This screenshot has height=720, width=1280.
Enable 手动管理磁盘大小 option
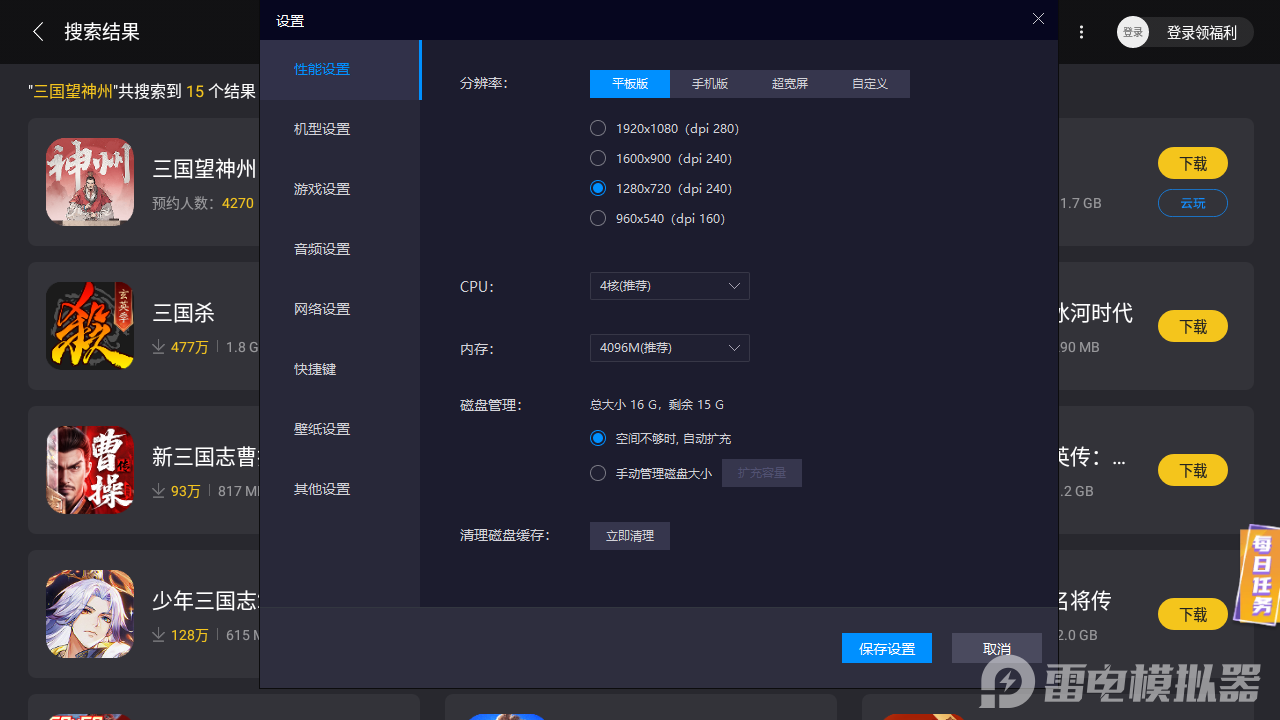[x=597, y=473]
